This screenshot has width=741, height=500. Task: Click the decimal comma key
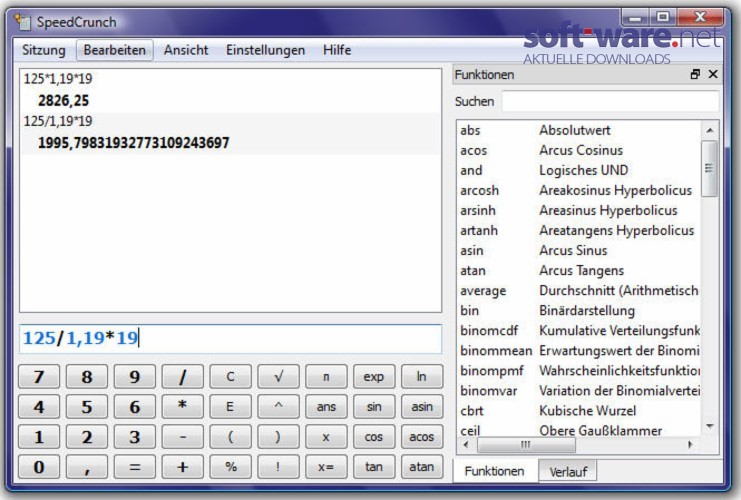[87, 467]
